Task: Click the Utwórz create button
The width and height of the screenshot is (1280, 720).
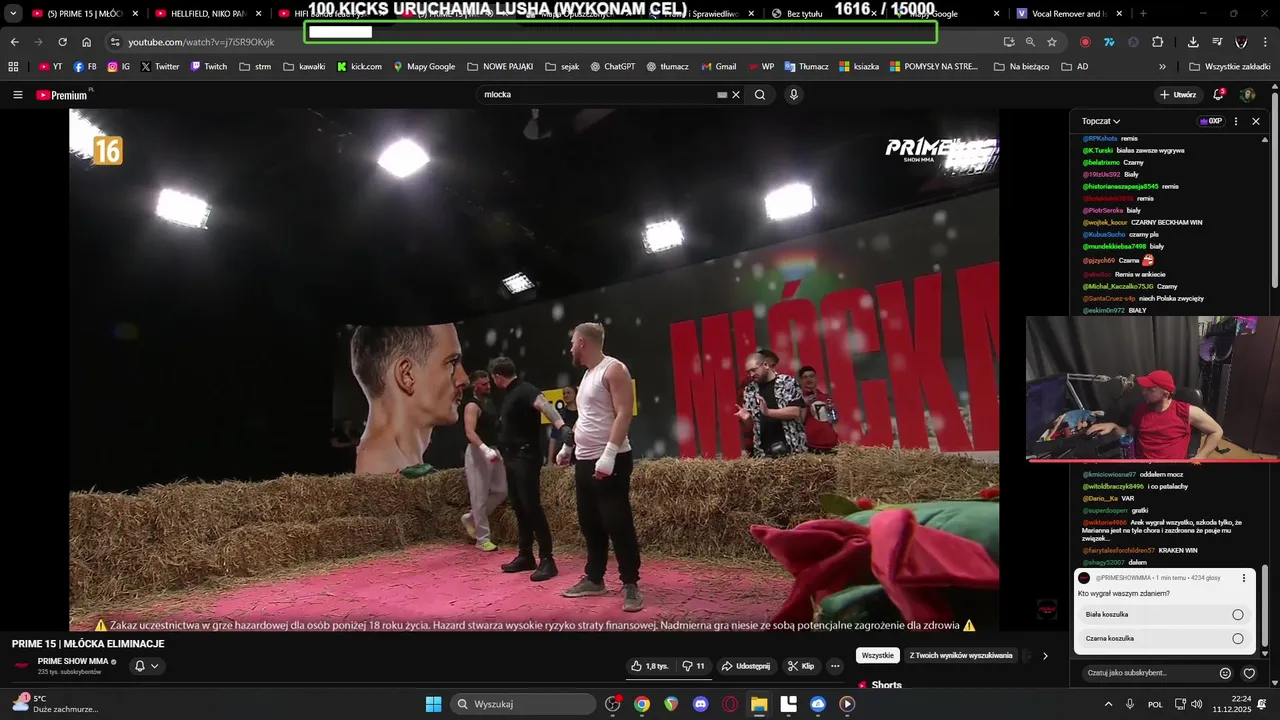Action: click(1178, 95)
